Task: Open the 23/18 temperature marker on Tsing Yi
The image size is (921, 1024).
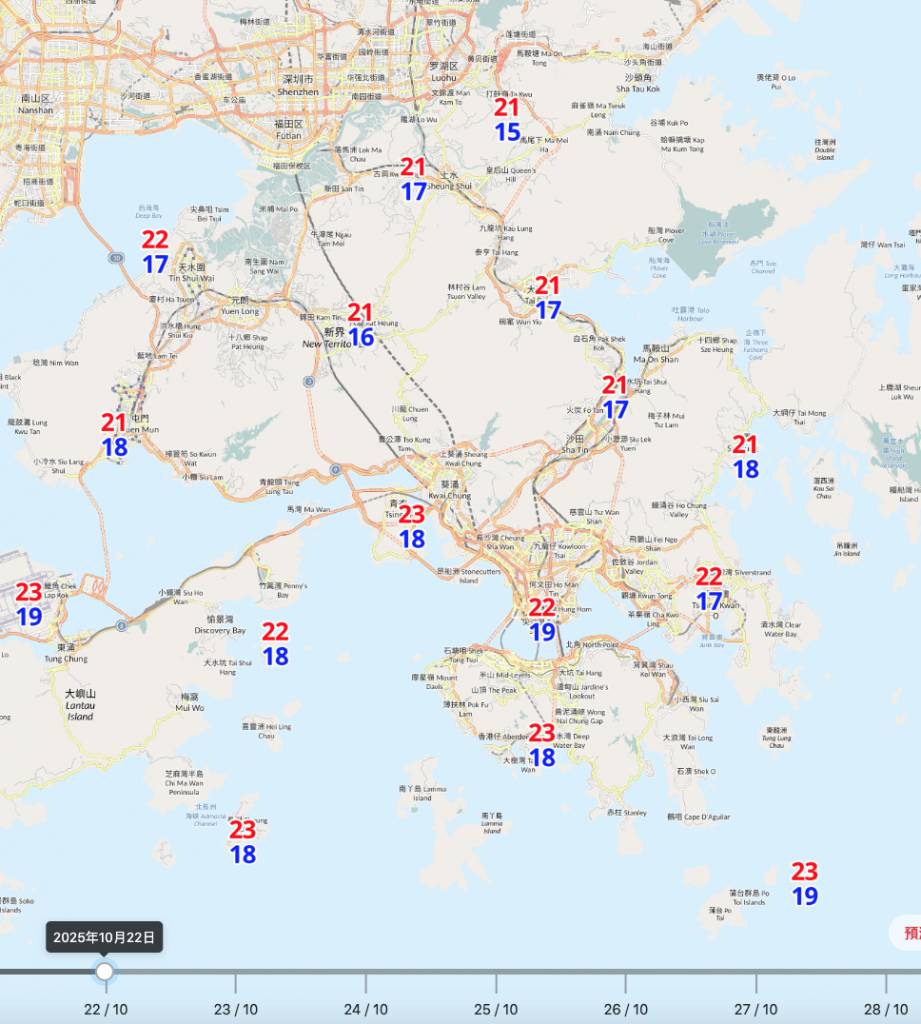Action: point(412,527)
